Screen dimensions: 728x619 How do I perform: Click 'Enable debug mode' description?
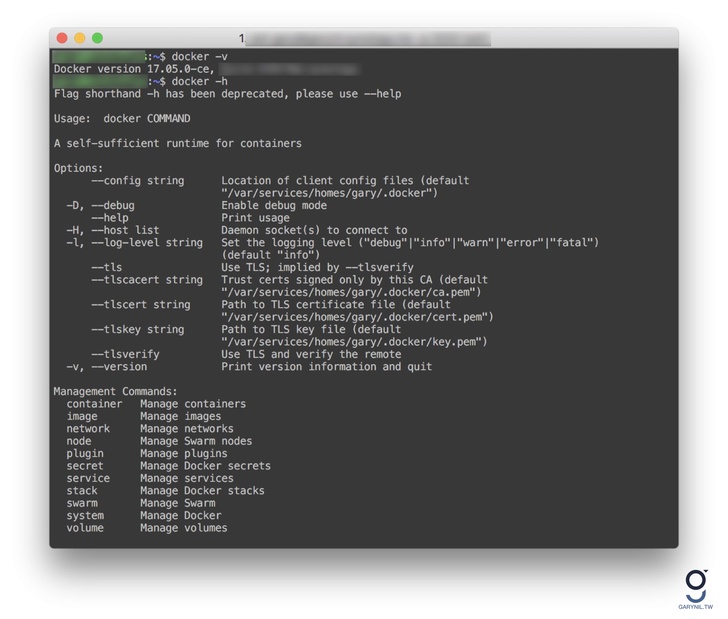(x=274, y=205)
